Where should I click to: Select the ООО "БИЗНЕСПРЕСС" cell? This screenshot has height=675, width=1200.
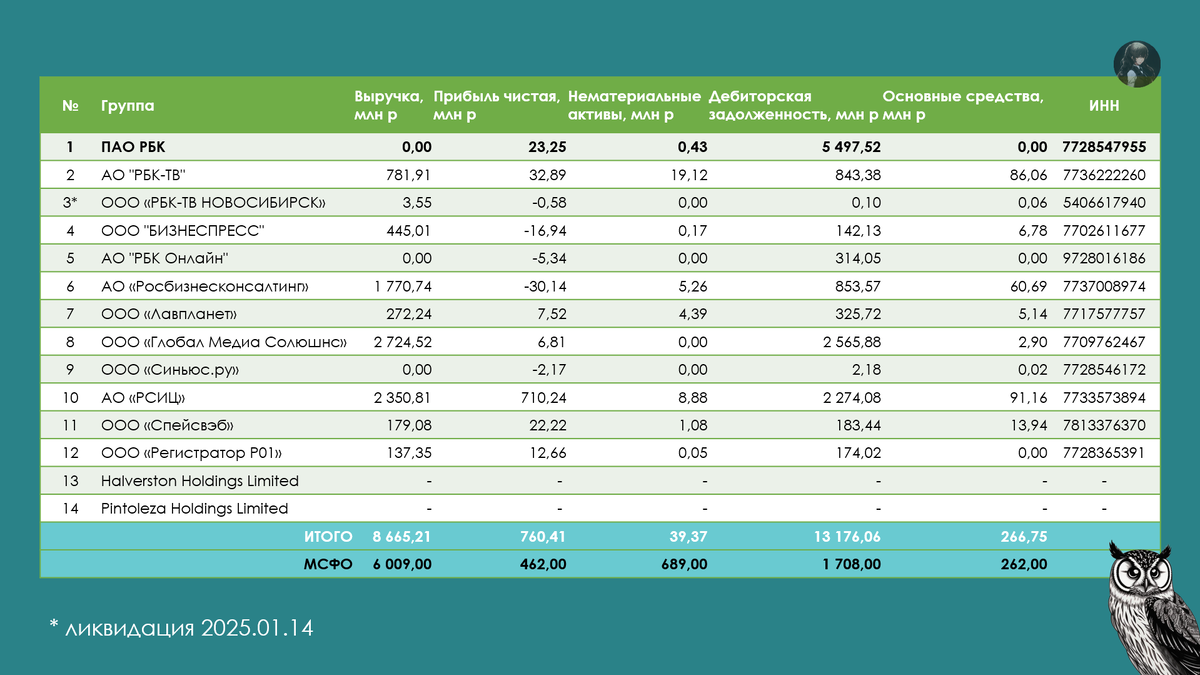tap(182, 231)
